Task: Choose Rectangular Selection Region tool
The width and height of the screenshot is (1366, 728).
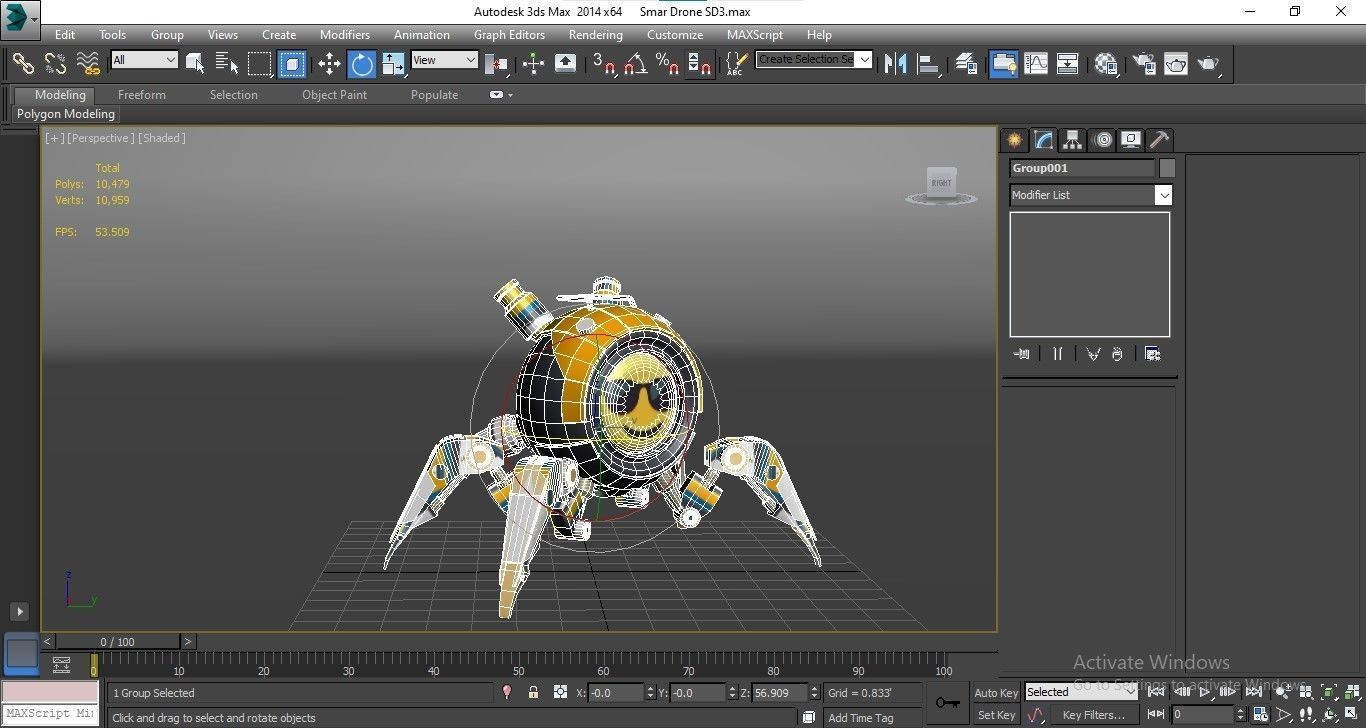Action: [260, 63]
